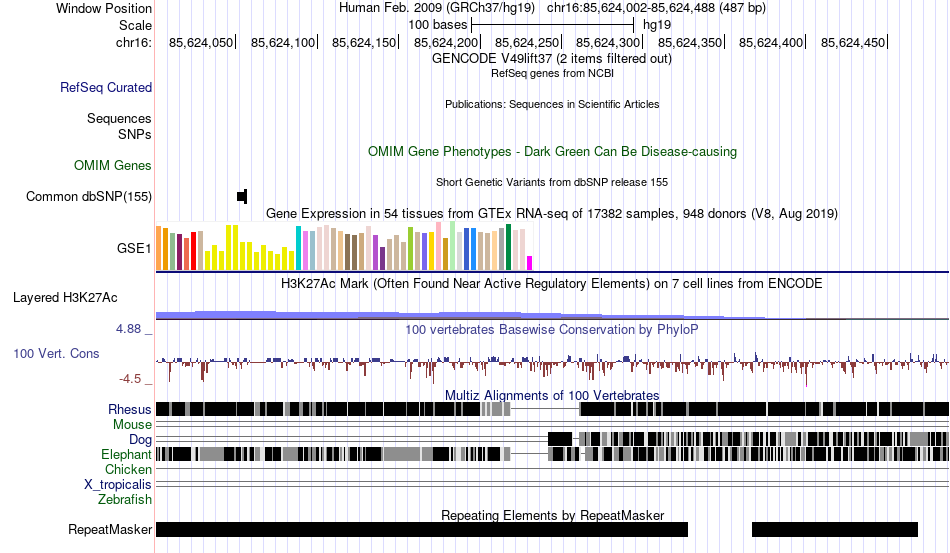Image resolution: width=950 pixels, height=553 pixels.
Task: Click Short Genetic Variants from dbSNP title
Action: [x=552, y=182]
